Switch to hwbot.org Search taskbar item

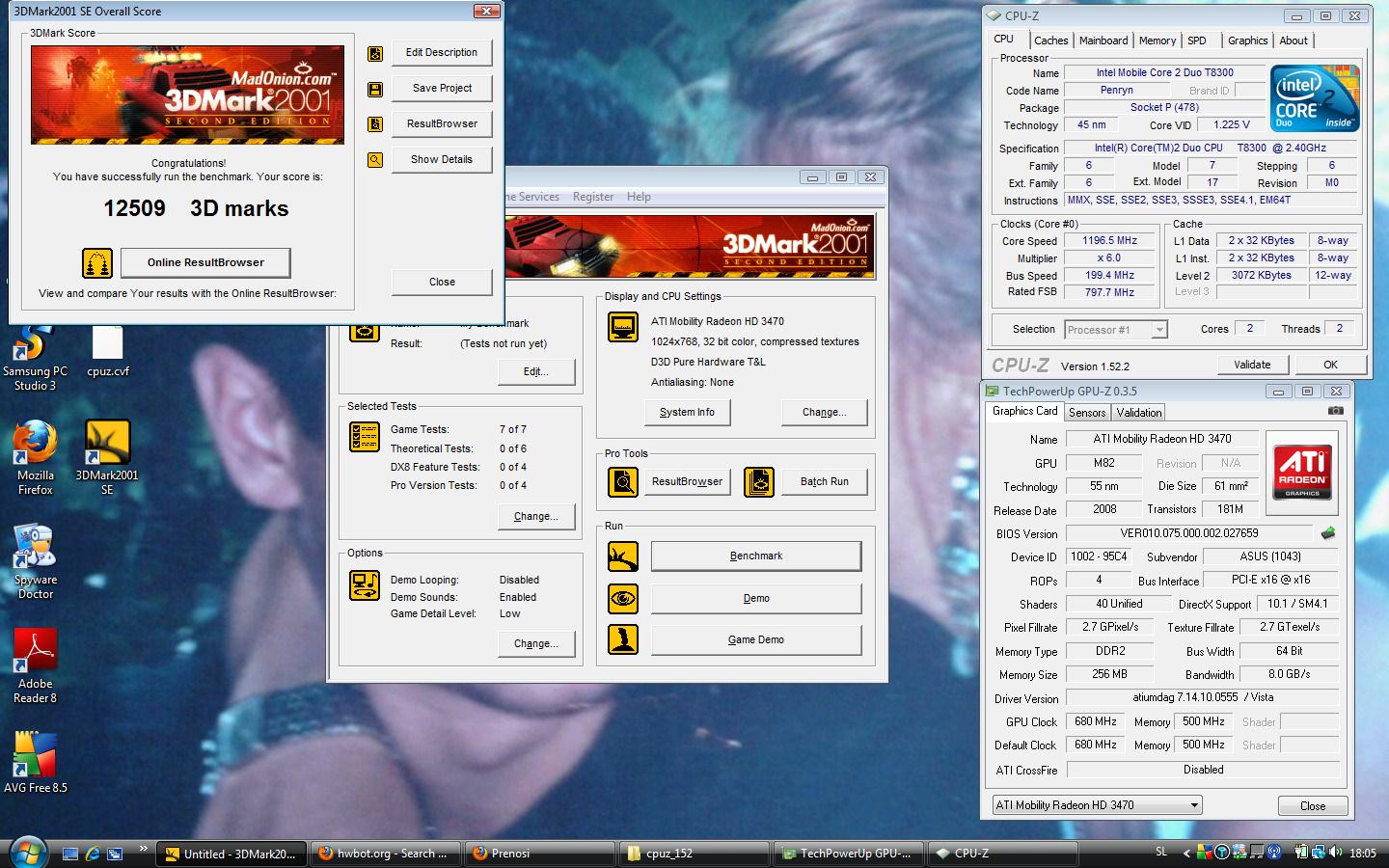coord(385,854)
